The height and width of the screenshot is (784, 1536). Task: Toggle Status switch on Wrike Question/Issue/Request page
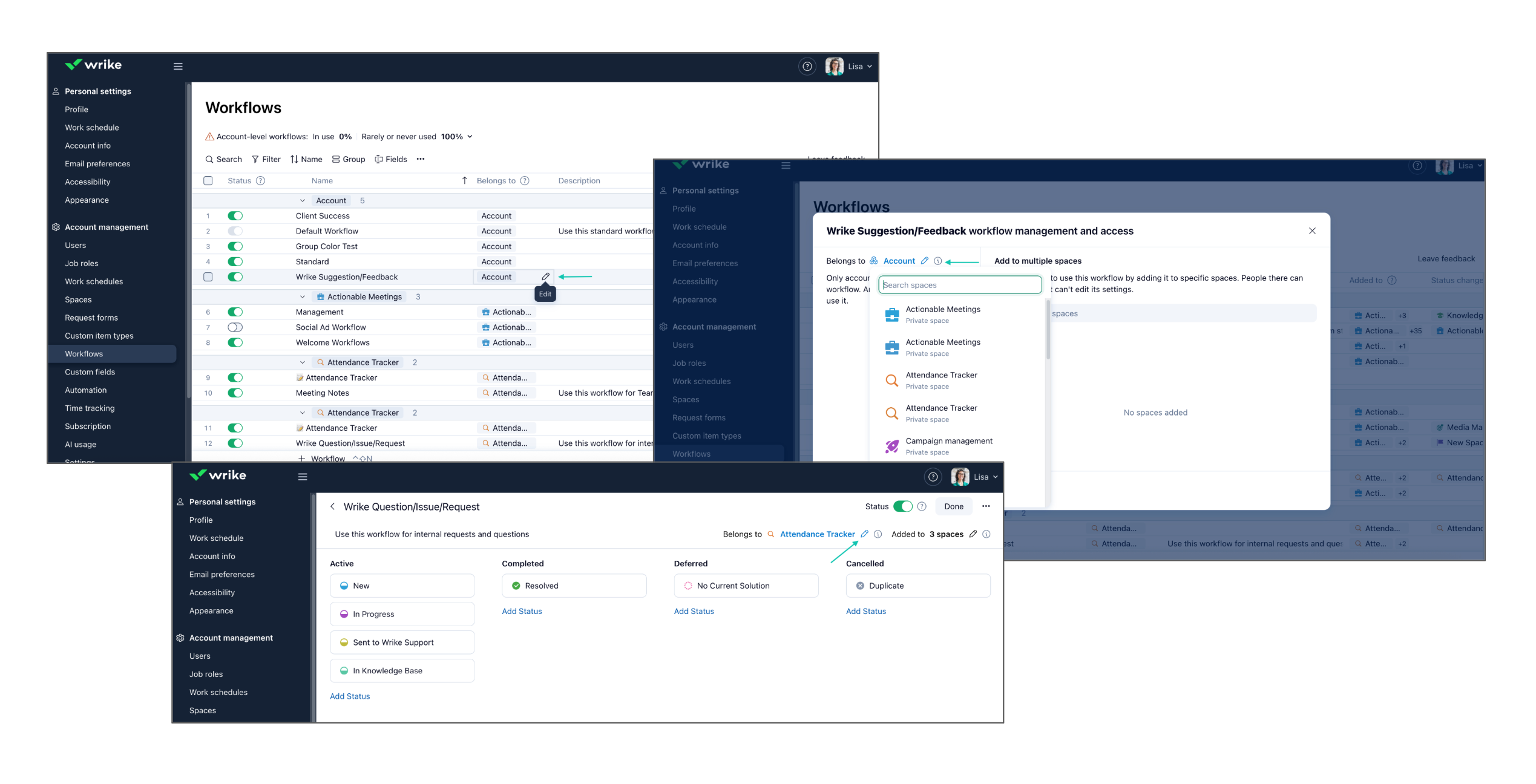[x=902, y=506]
